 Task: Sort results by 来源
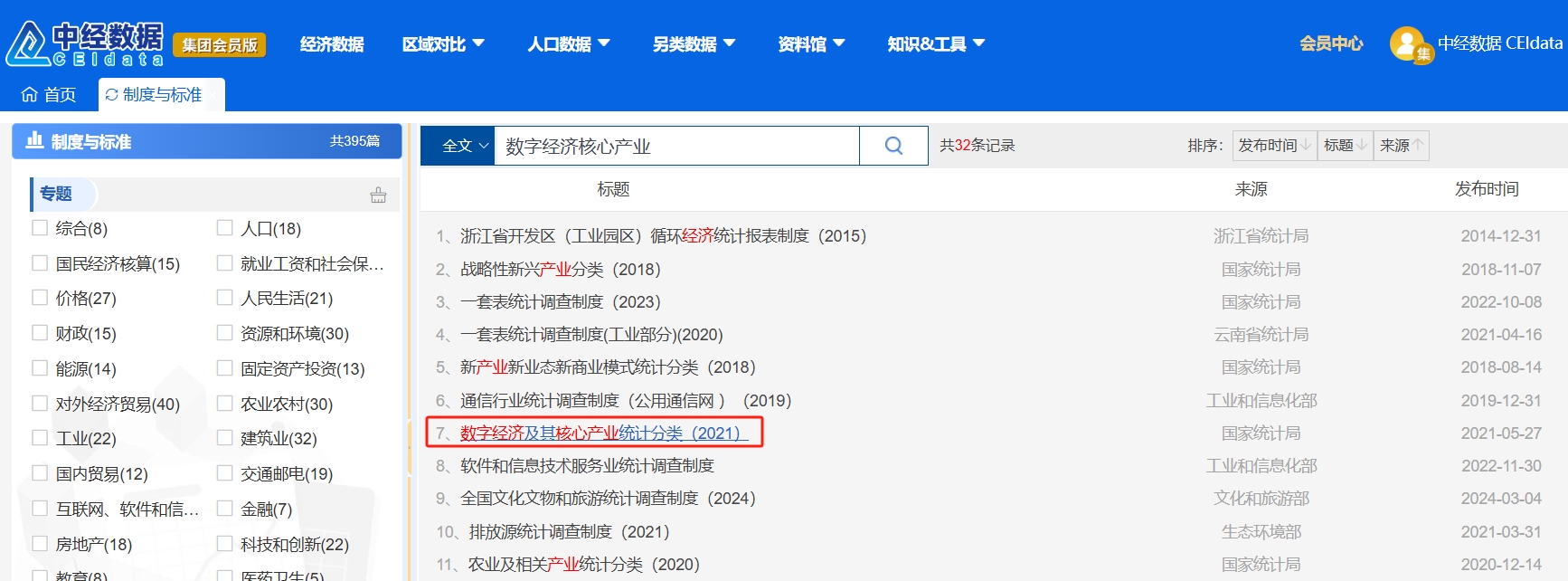coord(1402,146)
